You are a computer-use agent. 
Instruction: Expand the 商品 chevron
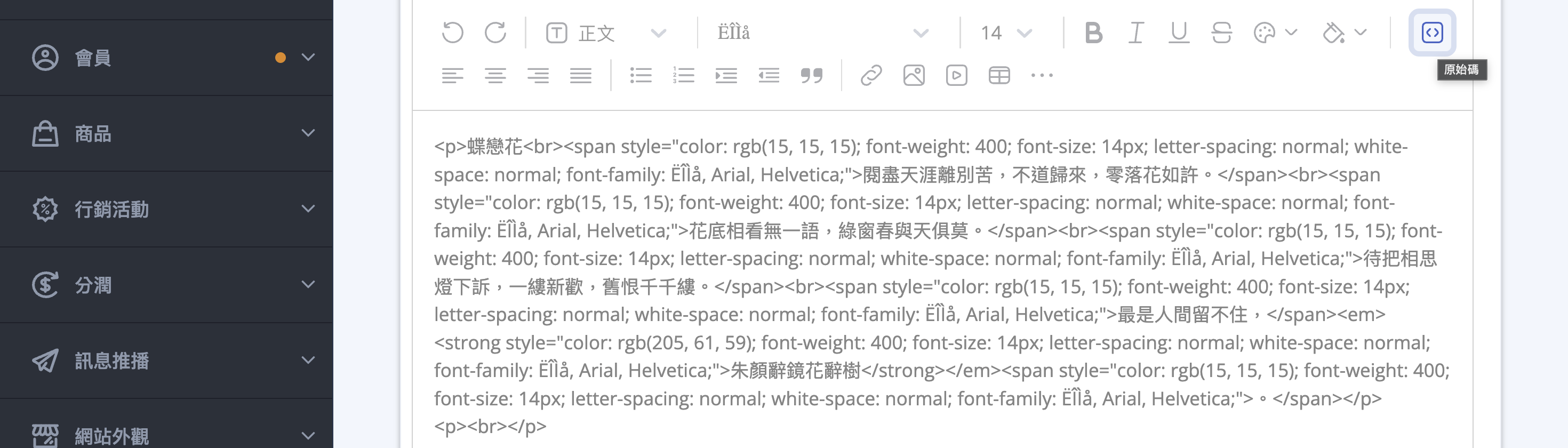point(309,133)
